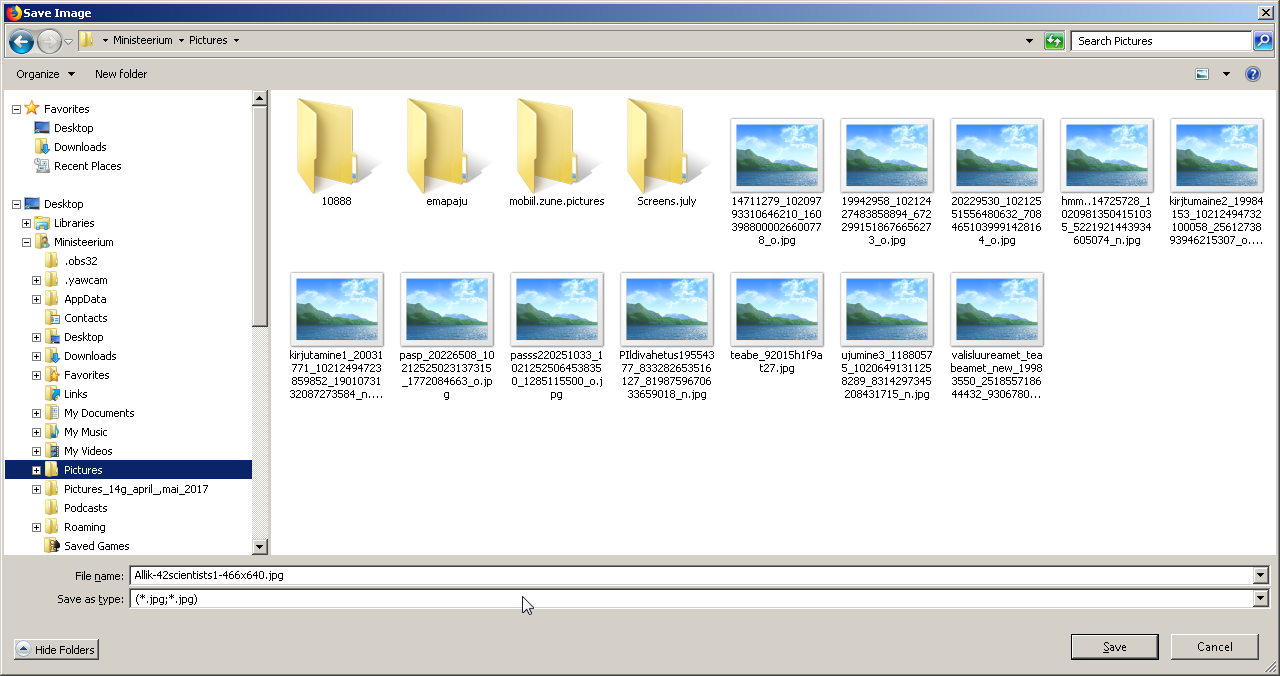The image size is (1280, 676).
Task: Expand the .yawcam folder
Action: 37,280
